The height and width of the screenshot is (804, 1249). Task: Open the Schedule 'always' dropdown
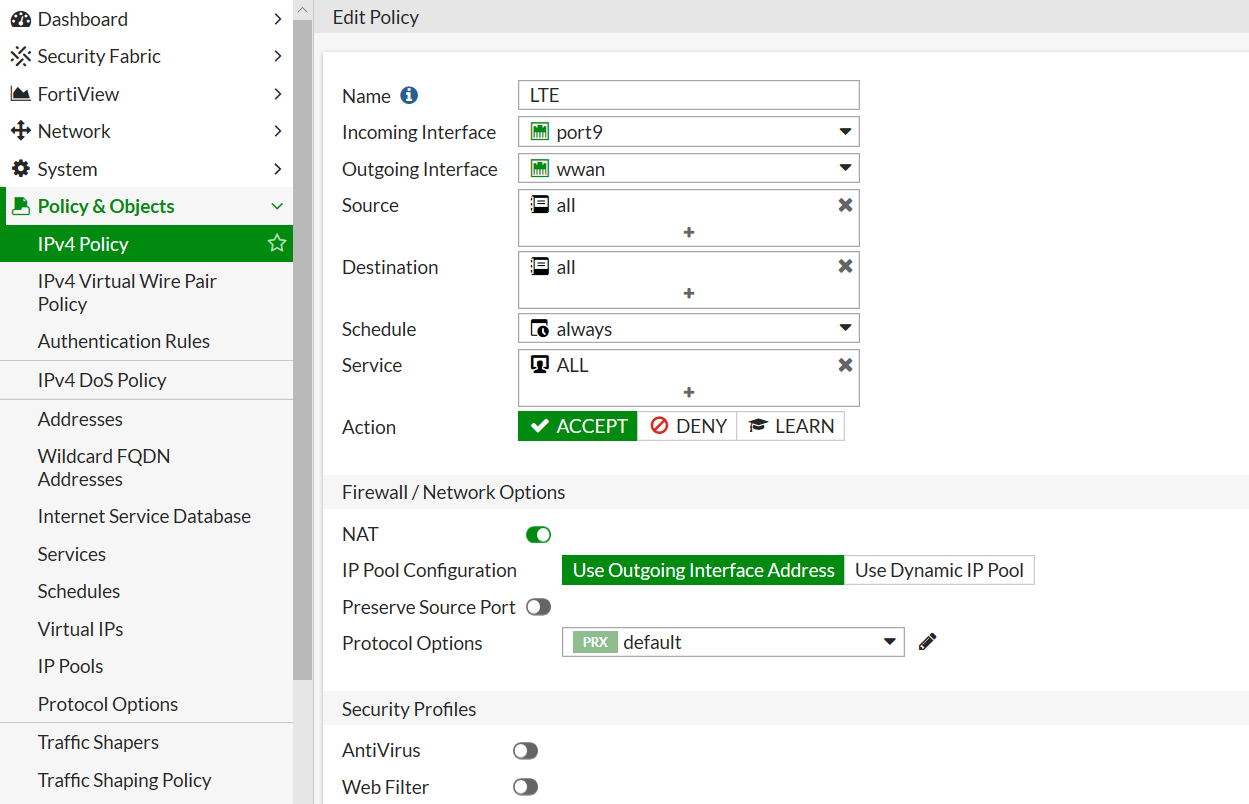pyautogui.click(x=689, y=329)
